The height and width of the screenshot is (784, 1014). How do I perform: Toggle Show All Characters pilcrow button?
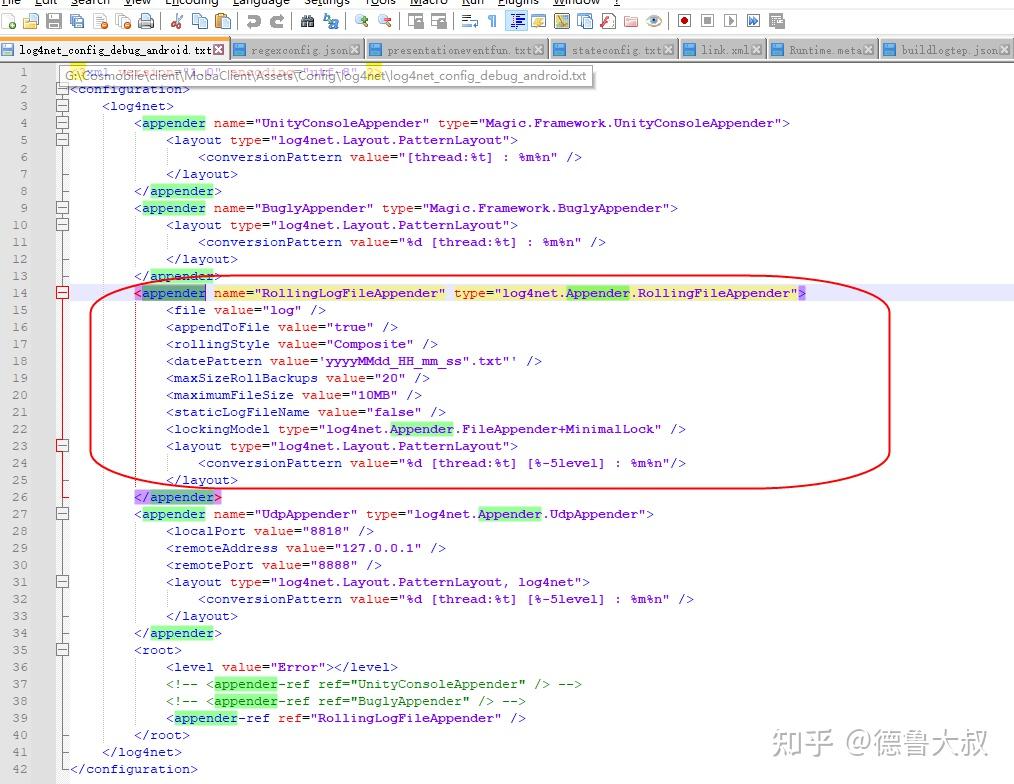(x=492, y=21)
